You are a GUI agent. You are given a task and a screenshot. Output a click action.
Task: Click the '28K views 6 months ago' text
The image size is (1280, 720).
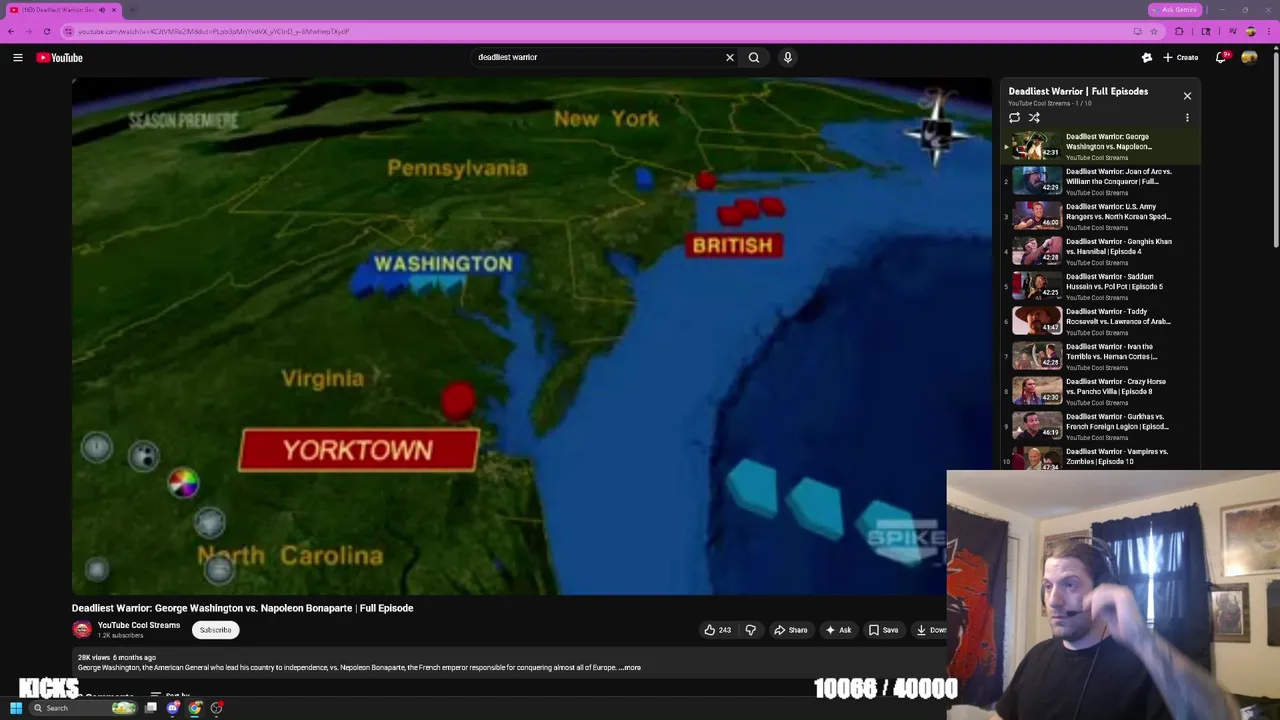[117, 658]
